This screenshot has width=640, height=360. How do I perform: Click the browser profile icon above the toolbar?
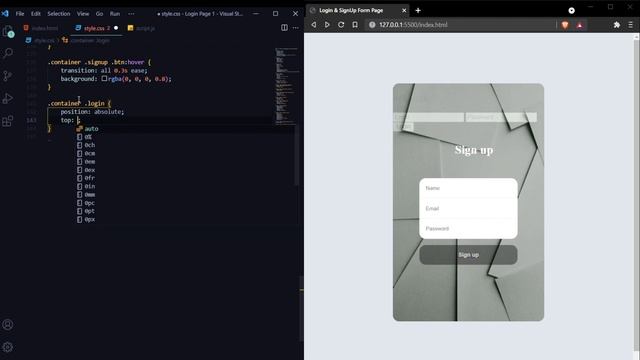point(571,10)
